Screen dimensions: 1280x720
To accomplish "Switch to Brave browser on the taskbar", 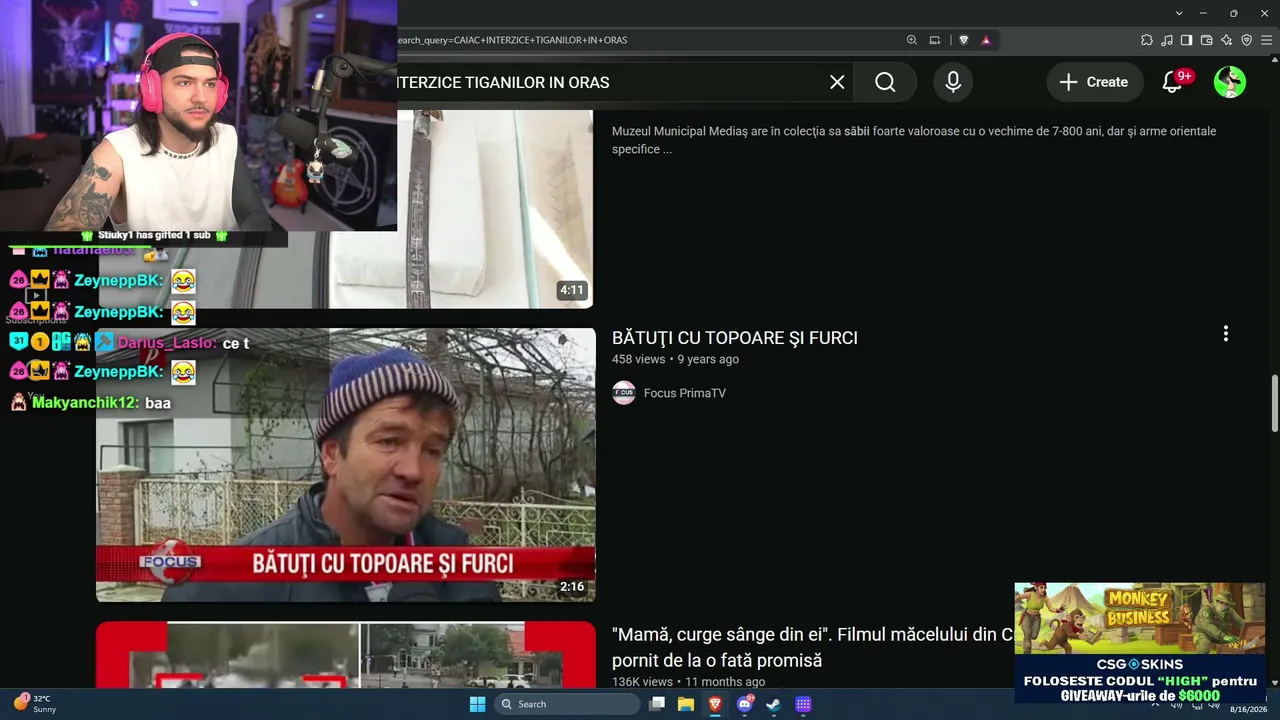I will tap(715, 704).
